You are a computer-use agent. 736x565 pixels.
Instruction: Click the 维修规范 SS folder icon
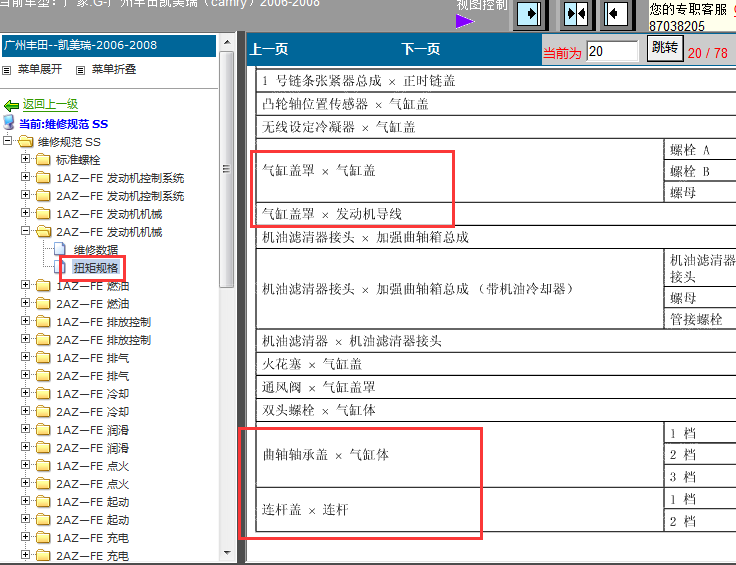26,141
